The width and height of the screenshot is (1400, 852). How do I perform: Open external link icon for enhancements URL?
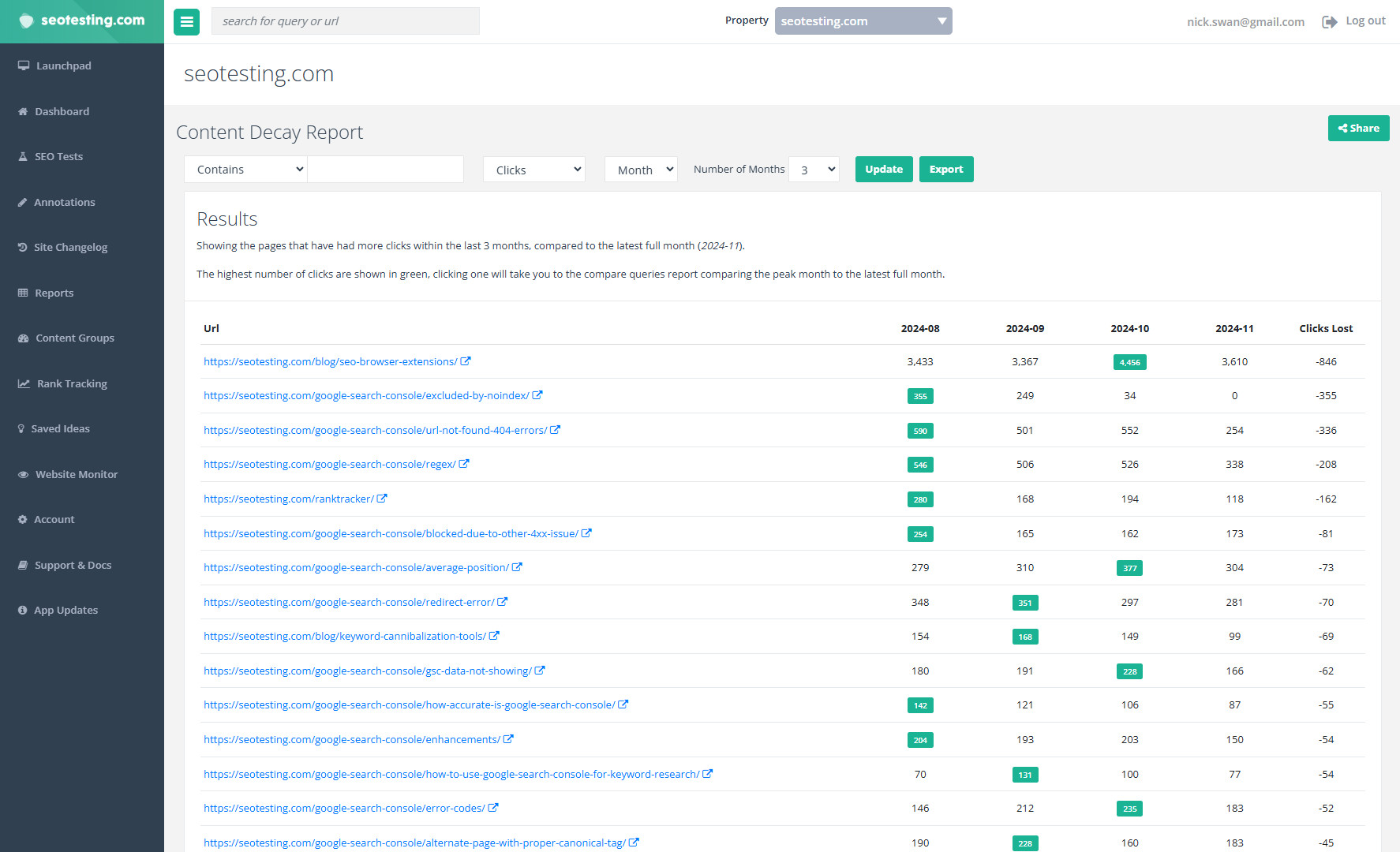coord(508,739)
